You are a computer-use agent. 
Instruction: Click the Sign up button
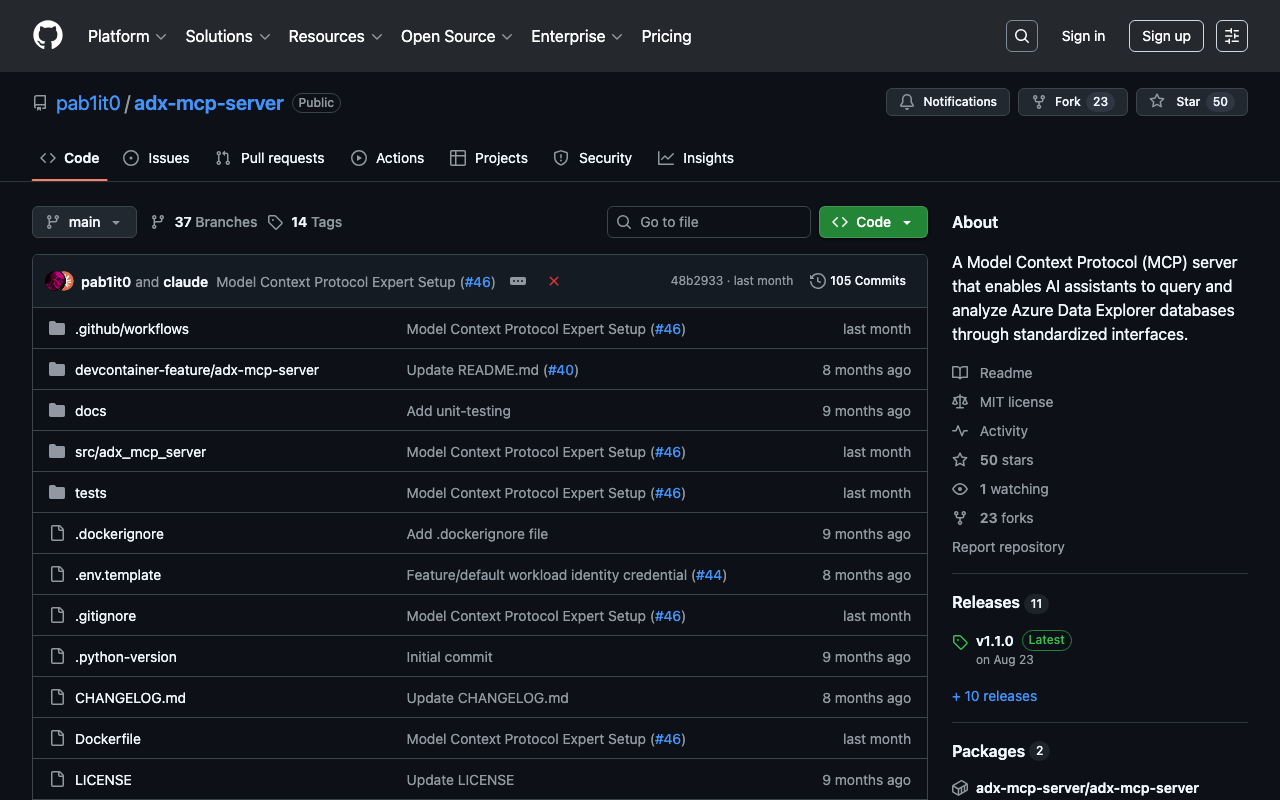[1166, 36]
